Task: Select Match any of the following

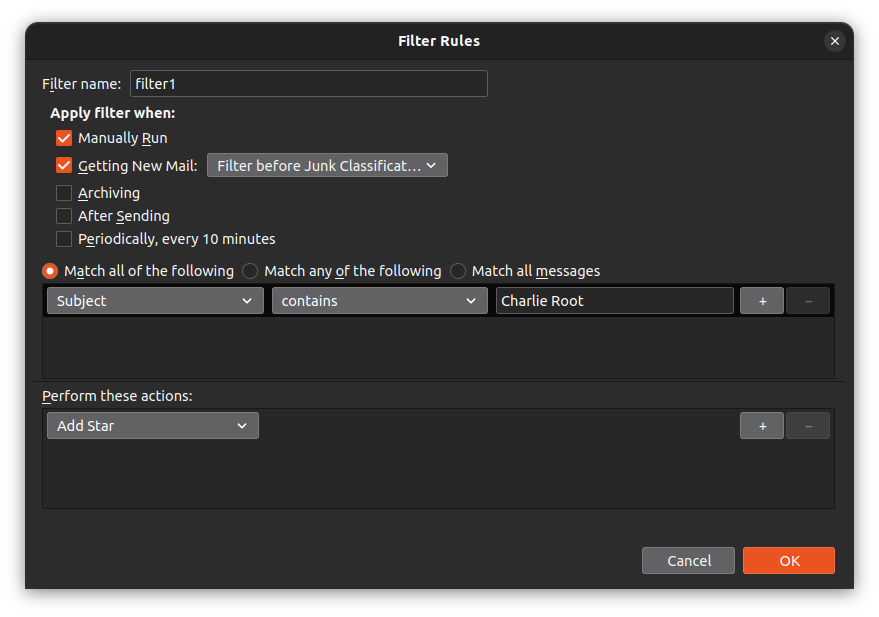Action: pyautogui.click(x=250, y=271)
